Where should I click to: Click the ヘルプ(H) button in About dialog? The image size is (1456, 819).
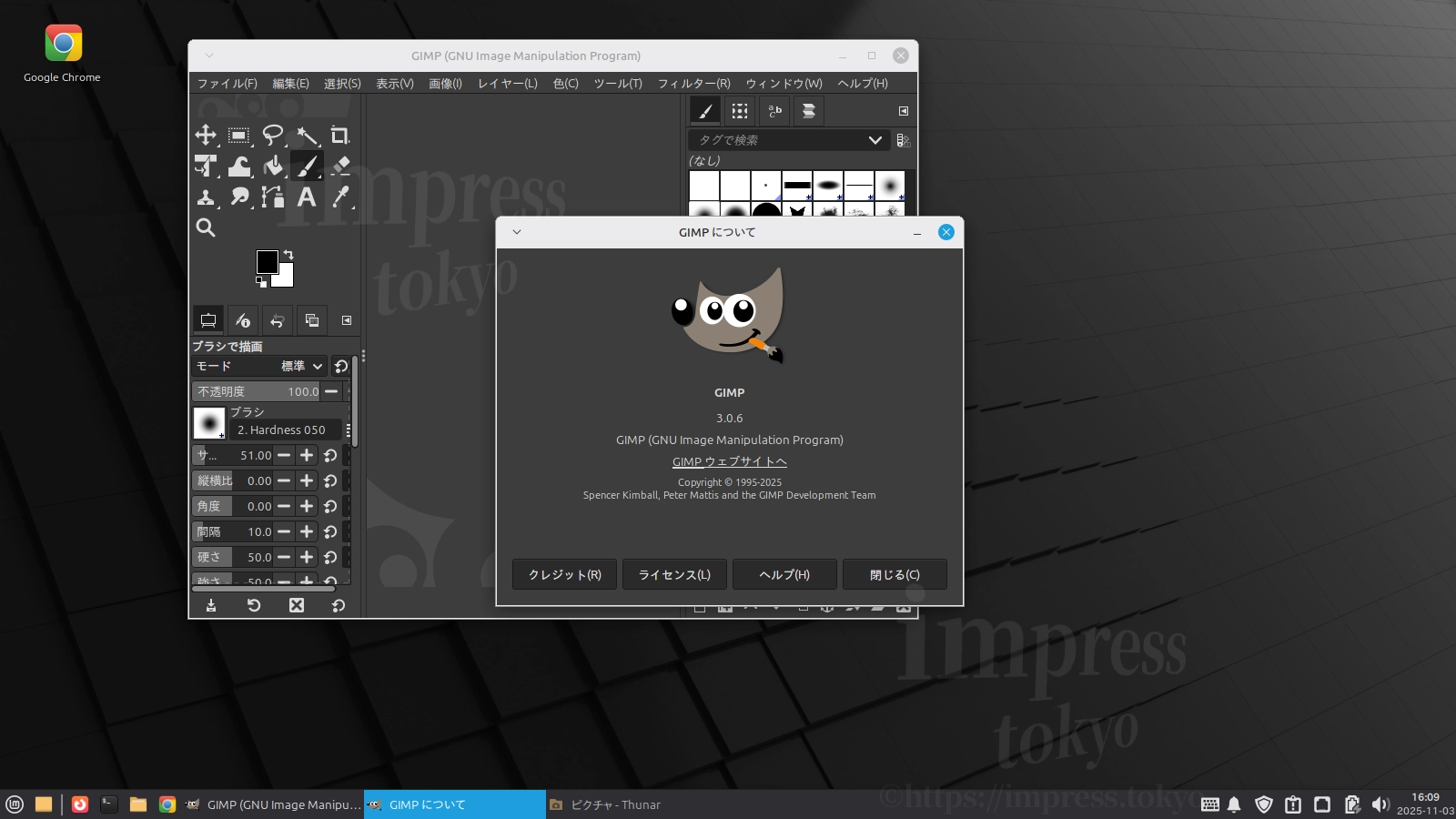pos(784,574)
